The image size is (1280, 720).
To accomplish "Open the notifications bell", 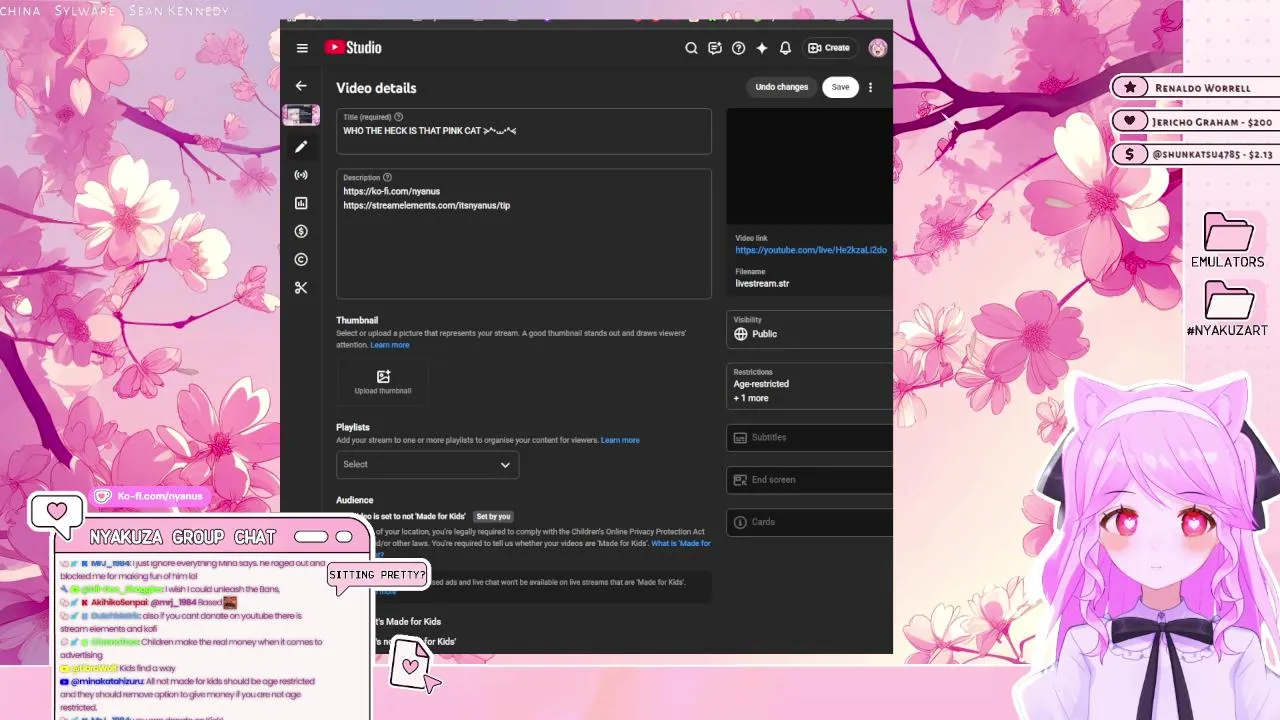I will point(785,48).
